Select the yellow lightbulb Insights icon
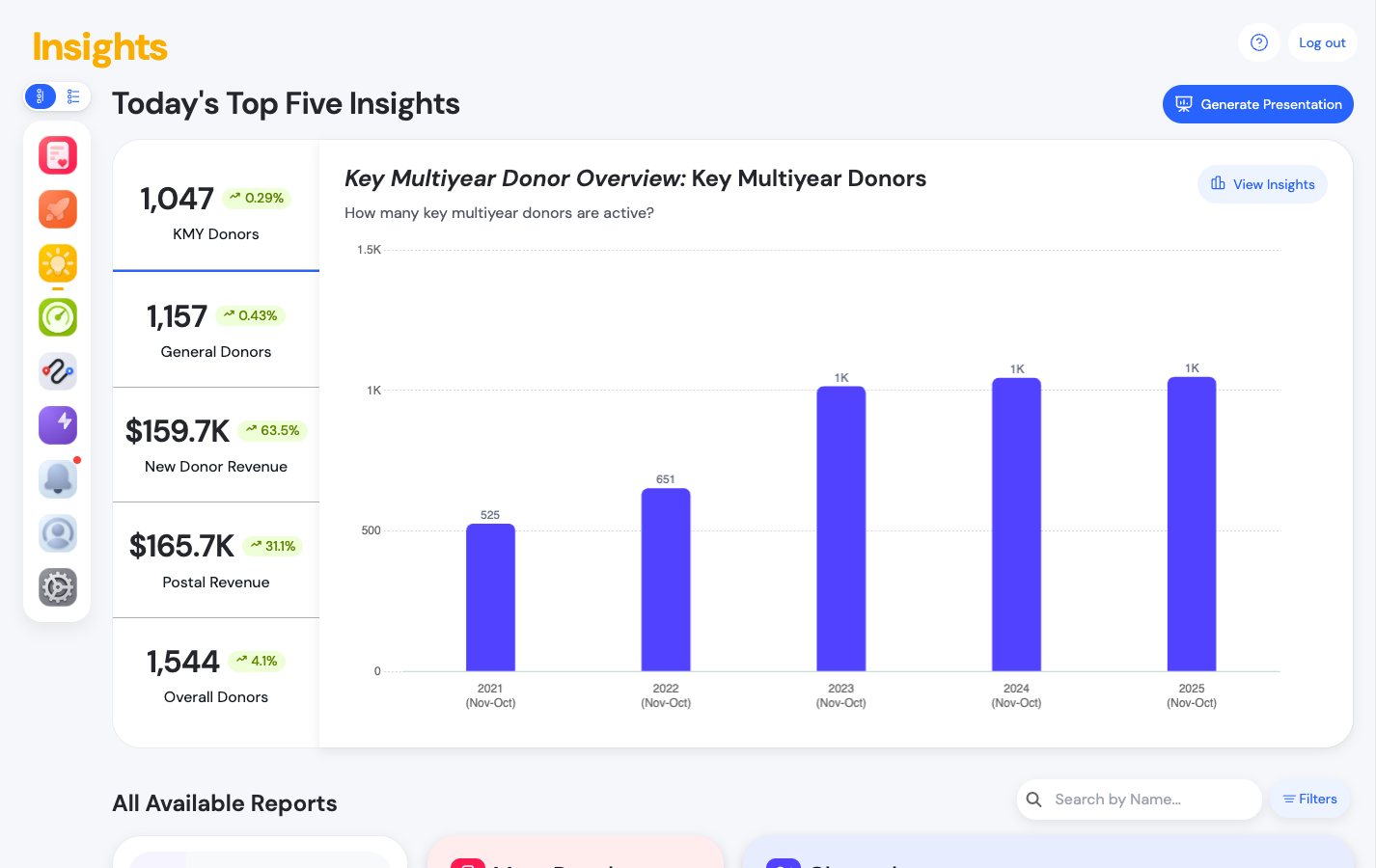This screenshot has height=868, width=1376. pos(58,263)
